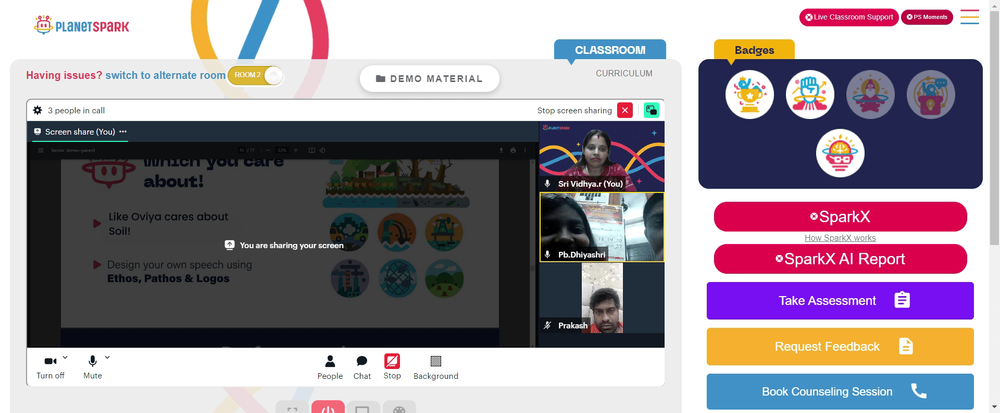Click the greyed meditating badge
The height and width of the screenshot is (413, 1000).
point(871,94)
